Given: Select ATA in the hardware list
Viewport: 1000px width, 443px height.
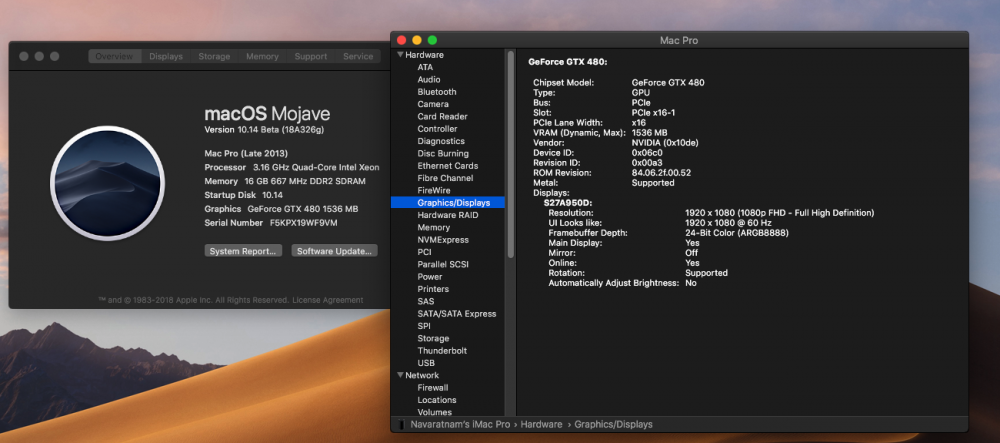Looking at the screenshot, I should point(425,67).
